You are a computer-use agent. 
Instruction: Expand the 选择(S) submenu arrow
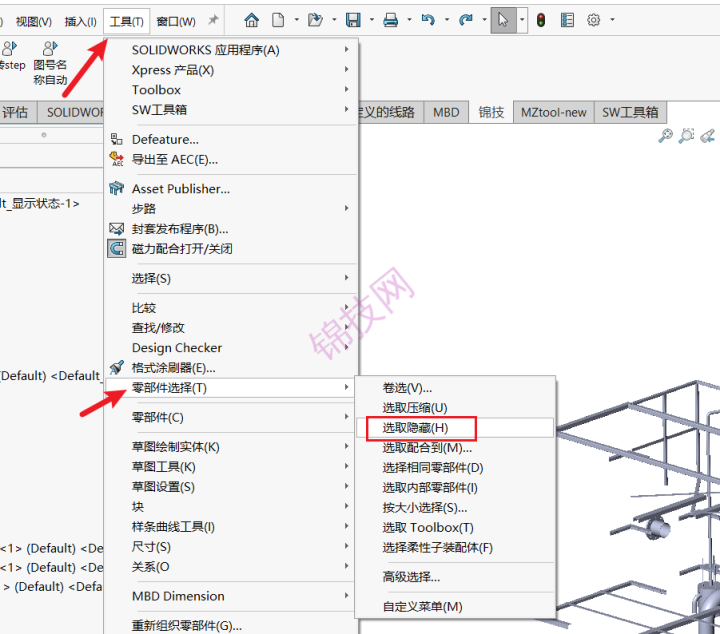(x=347, y=278)
